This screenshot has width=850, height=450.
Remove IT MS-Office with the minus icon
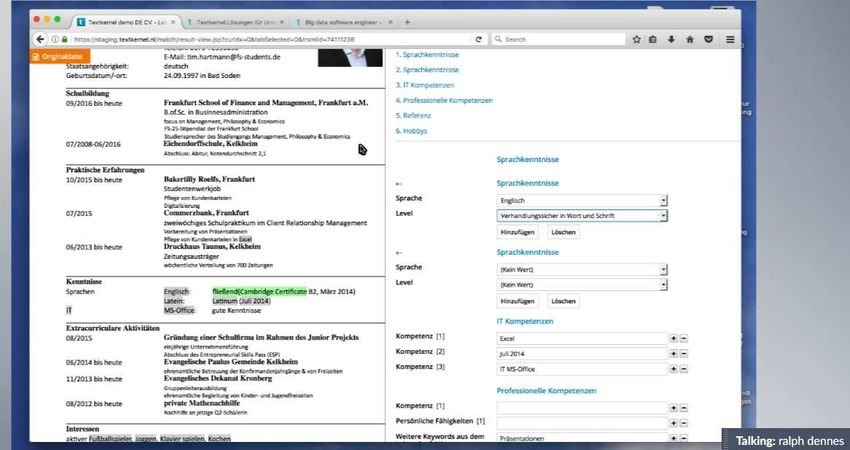coord(684,369)
